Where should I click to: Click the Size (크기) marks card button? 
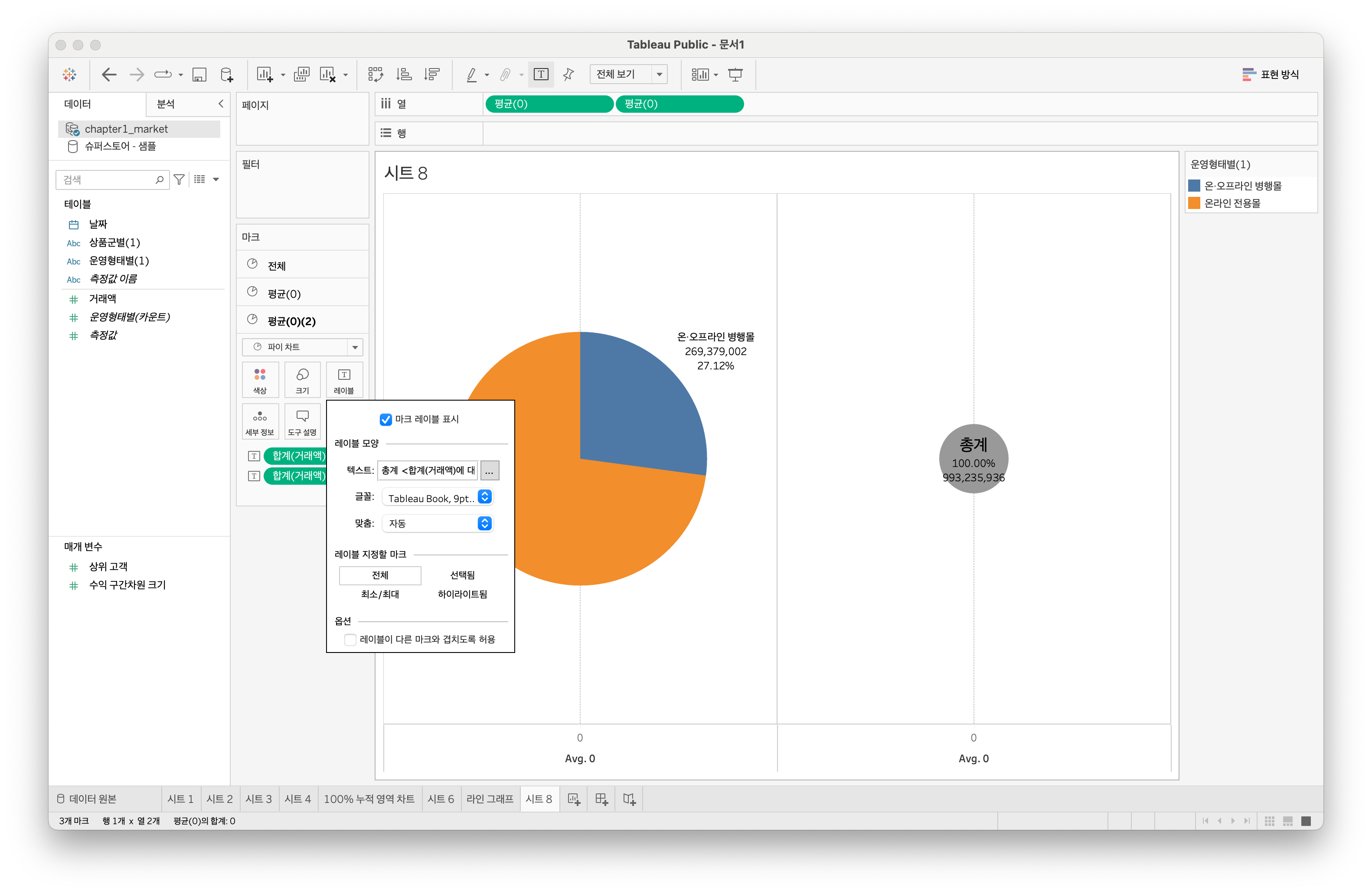[302, 380]
